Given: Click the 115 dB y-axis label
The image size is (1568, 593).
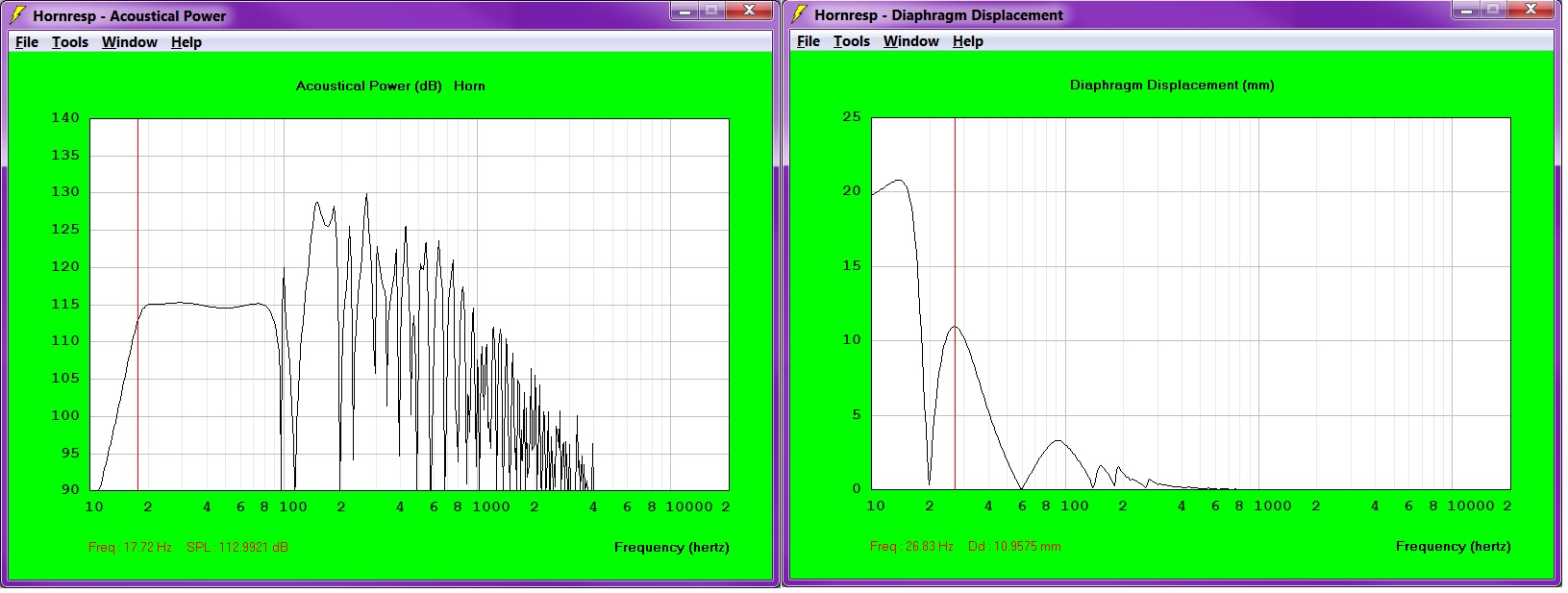Looking at the screenshot, I should pyautogui.click(x=65, y=304).
